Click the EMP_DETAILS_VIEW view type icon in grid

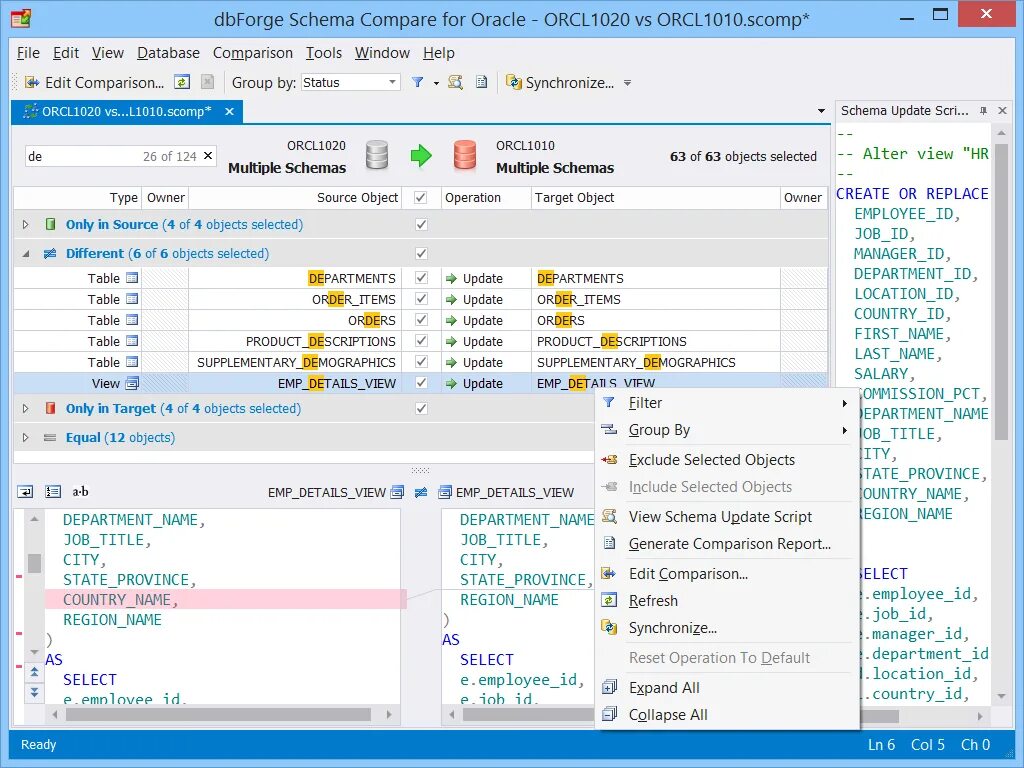click(132, 383)
